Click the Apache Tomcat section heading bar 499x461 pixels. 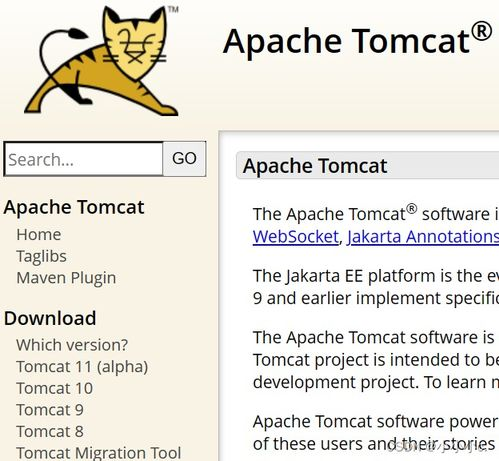[x=367, y=166]
